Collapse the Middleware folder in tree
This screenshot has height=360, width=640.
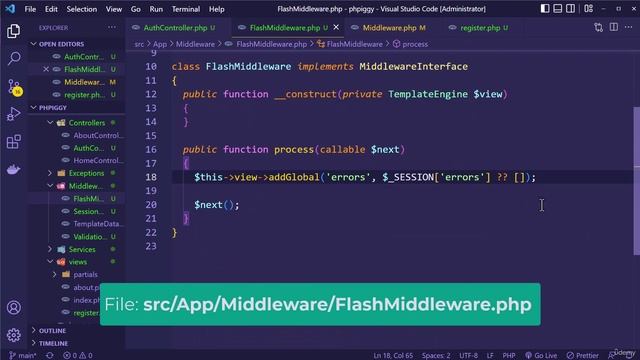point(85,186)
